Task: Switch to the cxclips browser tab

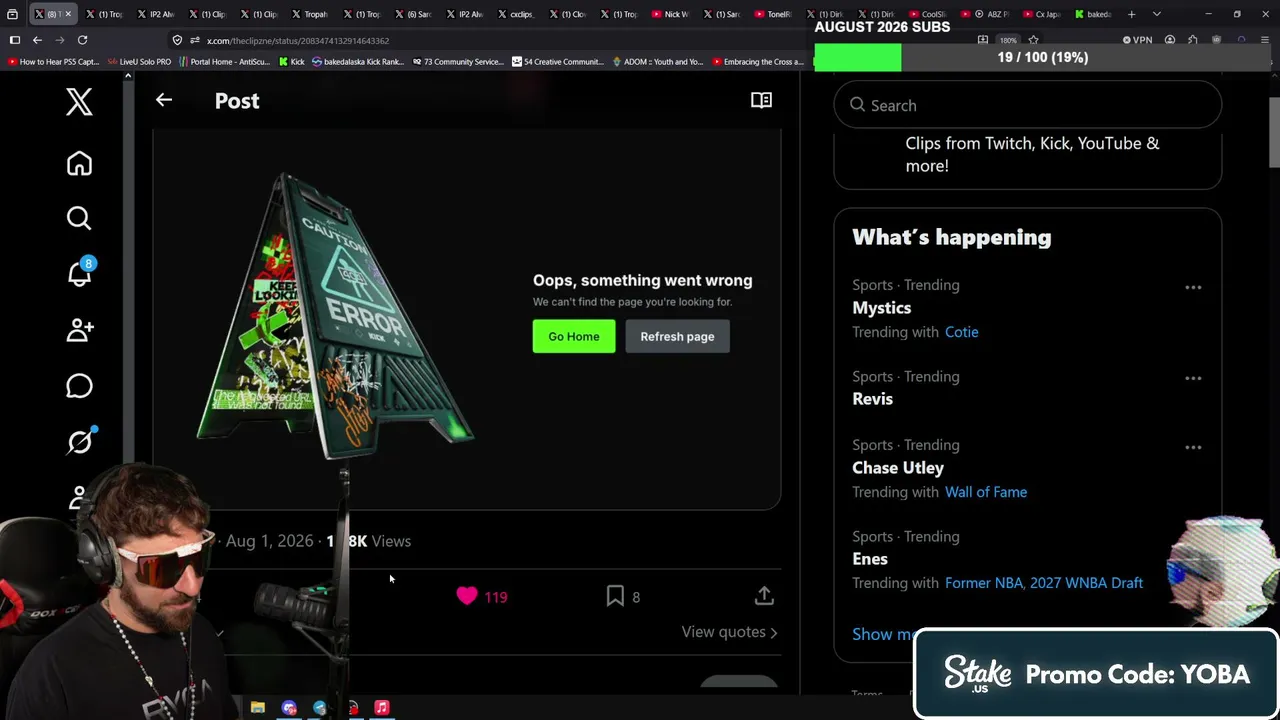Action: (x=516, y=14)
